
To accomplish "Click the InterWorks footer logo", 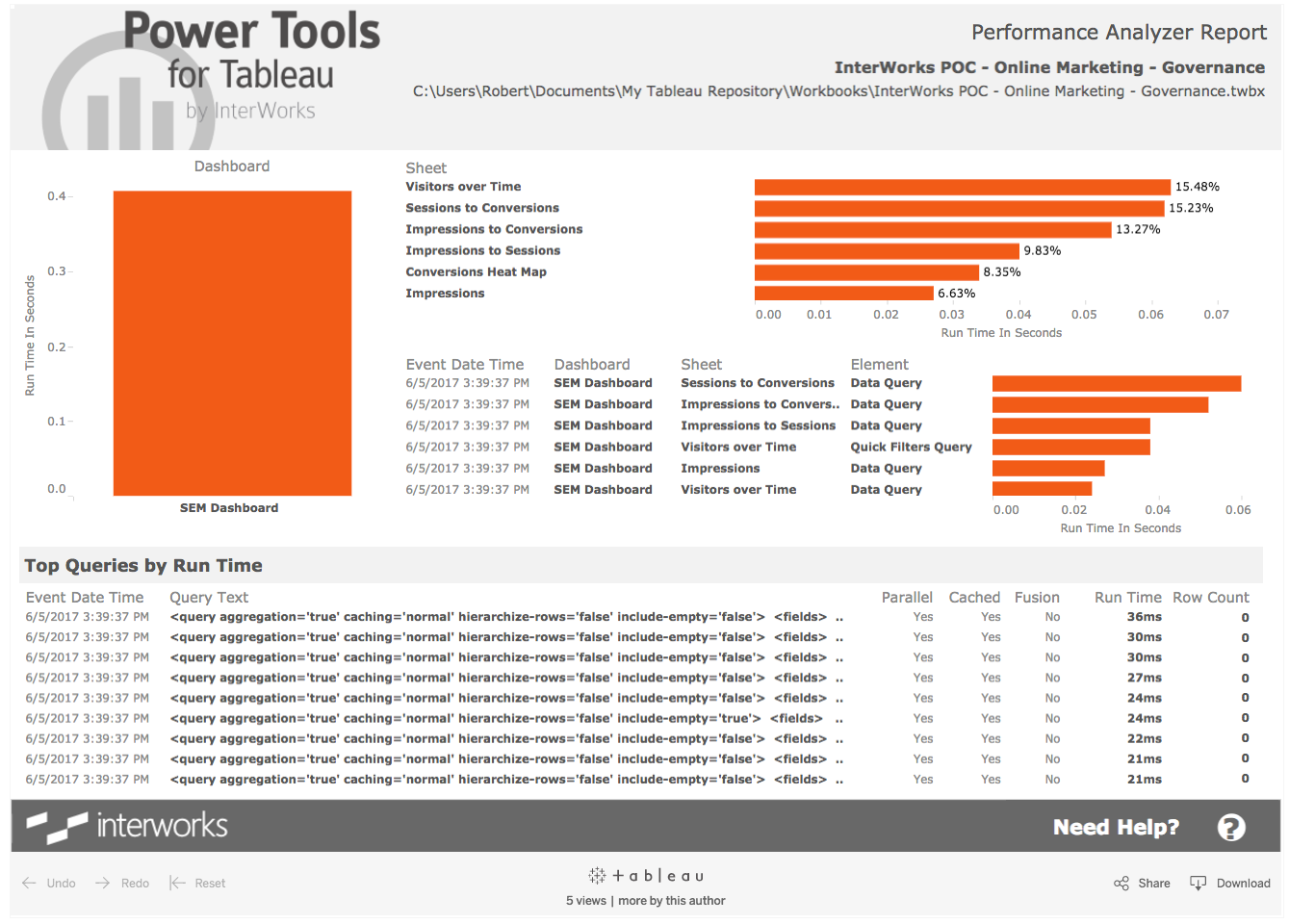I will (x=126, y=825).
